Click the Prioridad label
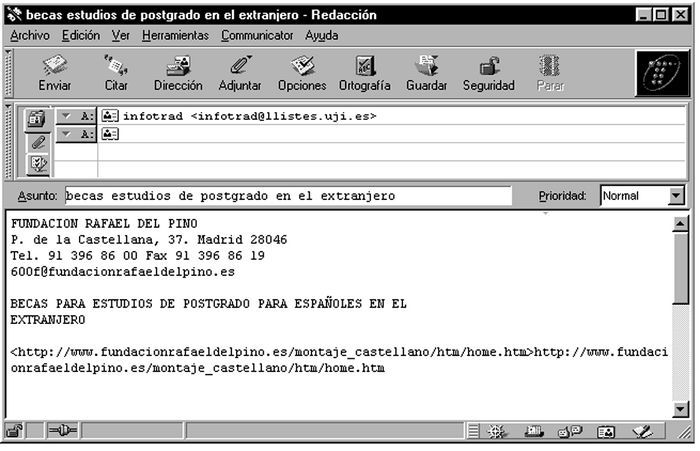Viewport: 700px width, 451px height. 562,196
